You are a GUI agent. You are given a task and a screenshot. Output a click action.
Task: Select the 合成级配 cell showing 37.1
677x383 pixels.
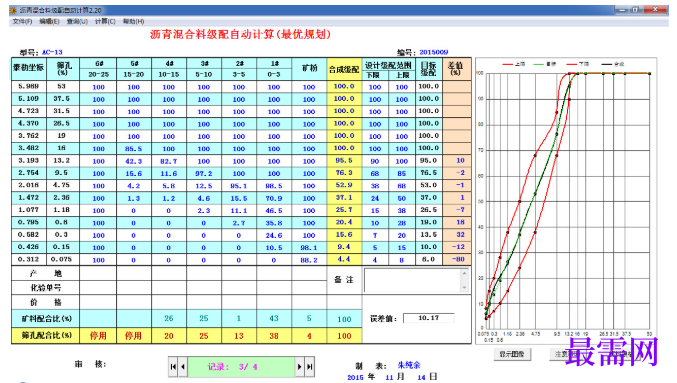(x=344, y=197)
